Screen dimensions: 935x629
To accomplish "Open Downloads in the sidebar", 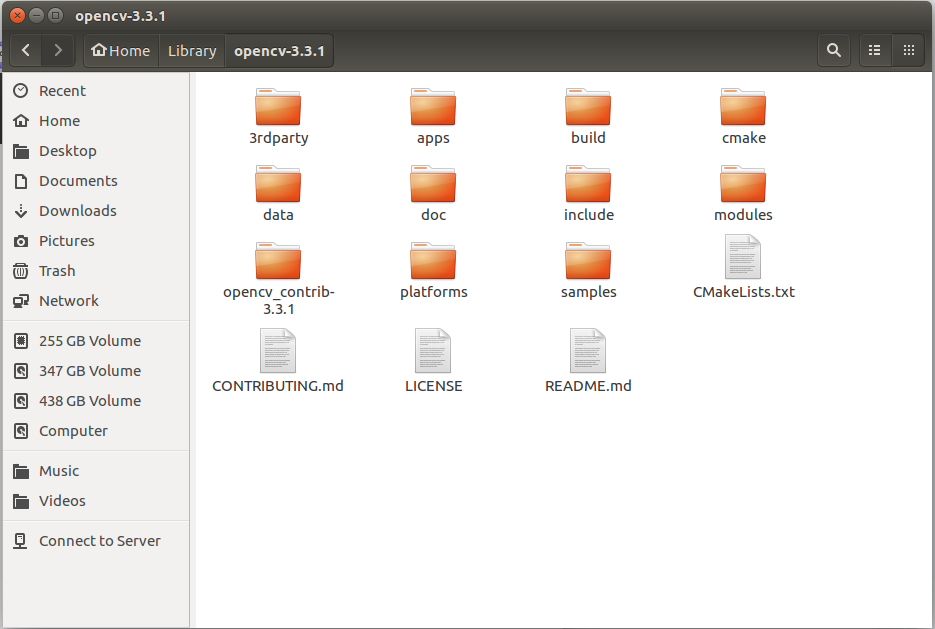I will 97,210.
